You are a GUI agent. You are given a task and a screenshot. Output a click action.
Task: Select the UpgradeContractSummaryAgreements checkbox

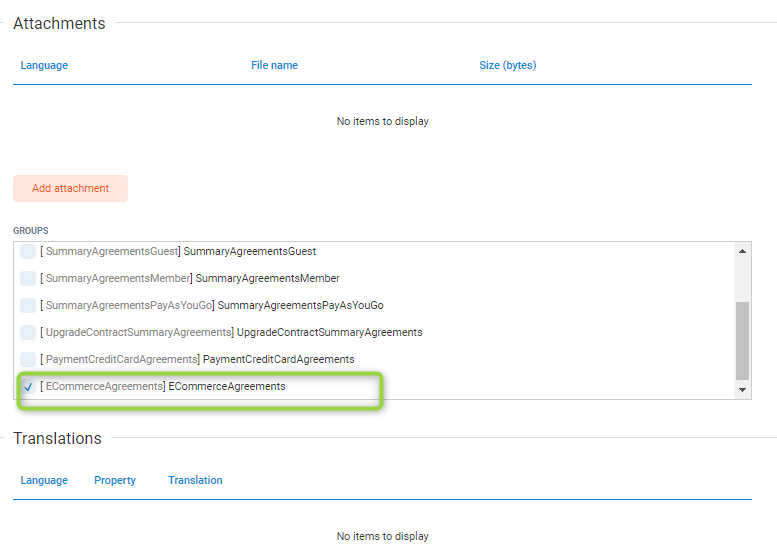[28, 333]
